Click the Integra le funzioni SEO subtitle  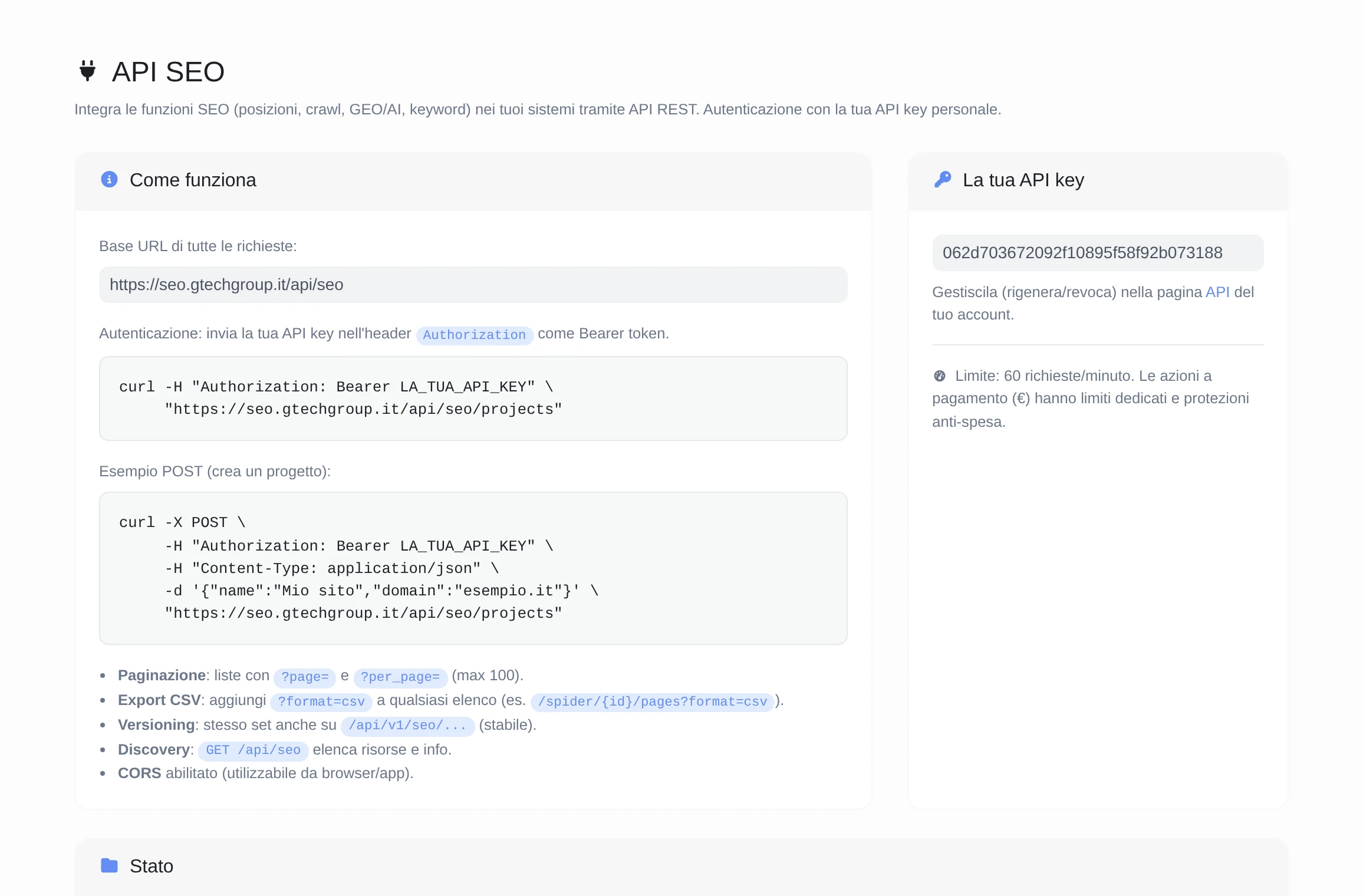pyautogui.click(x=538, y=110)
